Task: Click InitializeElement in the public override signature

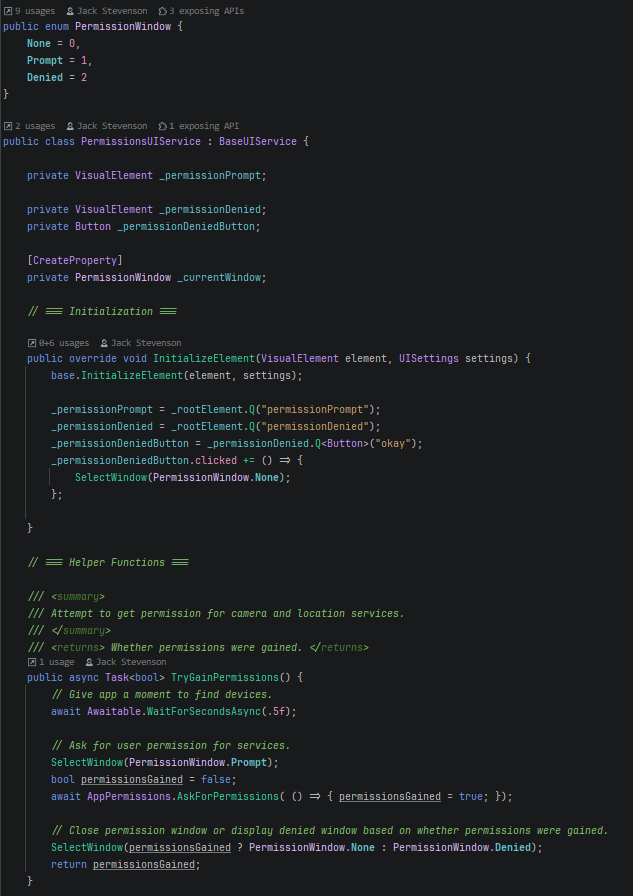Action: click(x=203, y=359)
